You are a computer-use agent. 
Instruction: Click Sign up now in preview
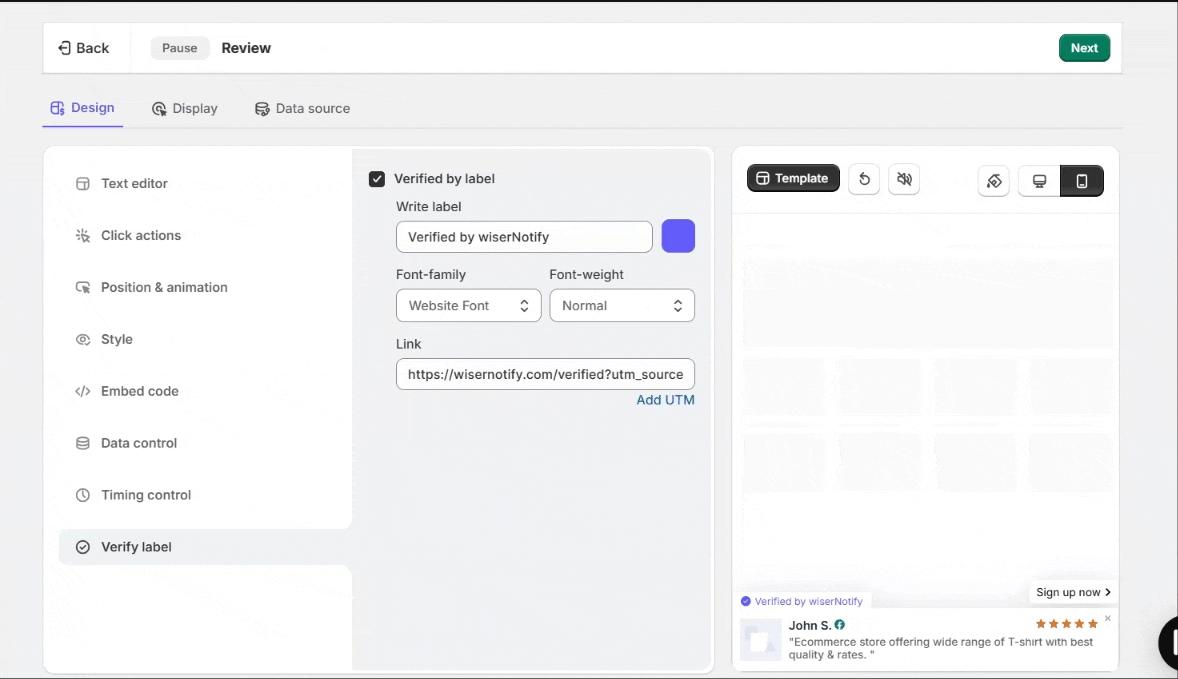point(1073,593)
